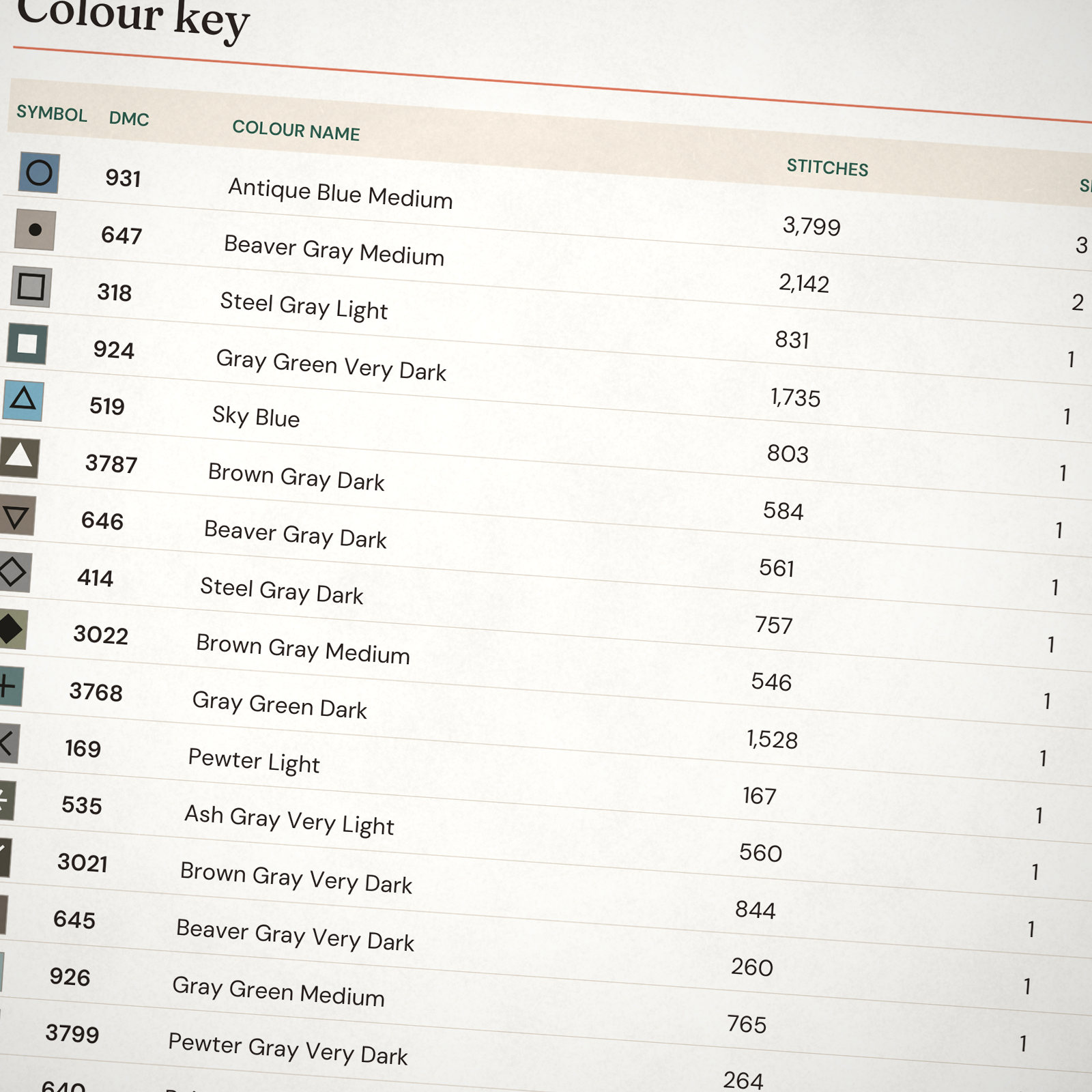Viewport: 1092px width, 1092px height.
Task: Select the 'Gray Green Dark' colour name
Action: [x=279, y=705]
